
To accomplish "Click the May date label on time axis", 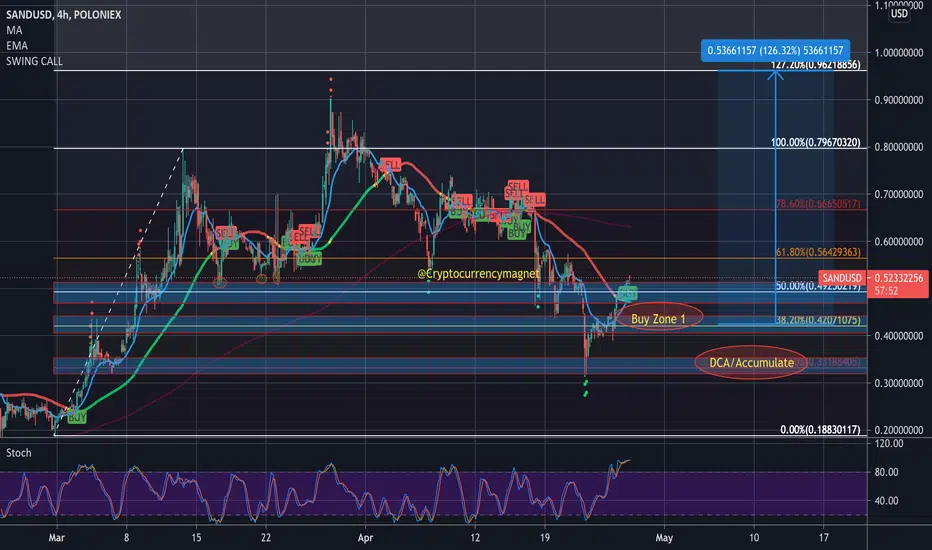I will [664, 538].
